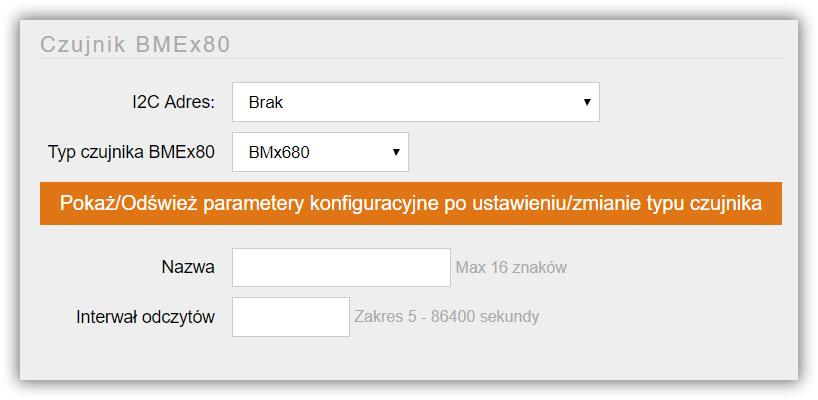Click the Interwał odczytów label text
The image size is (818, 400).
[146, 317]
